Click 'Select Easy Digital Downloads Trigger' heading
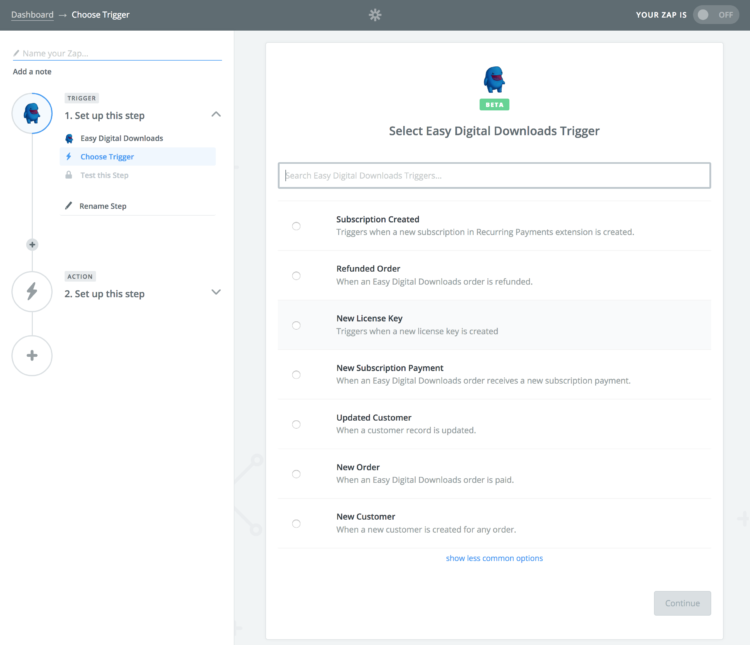The height and width of the screenshot is (645, 750). [494, 131]
